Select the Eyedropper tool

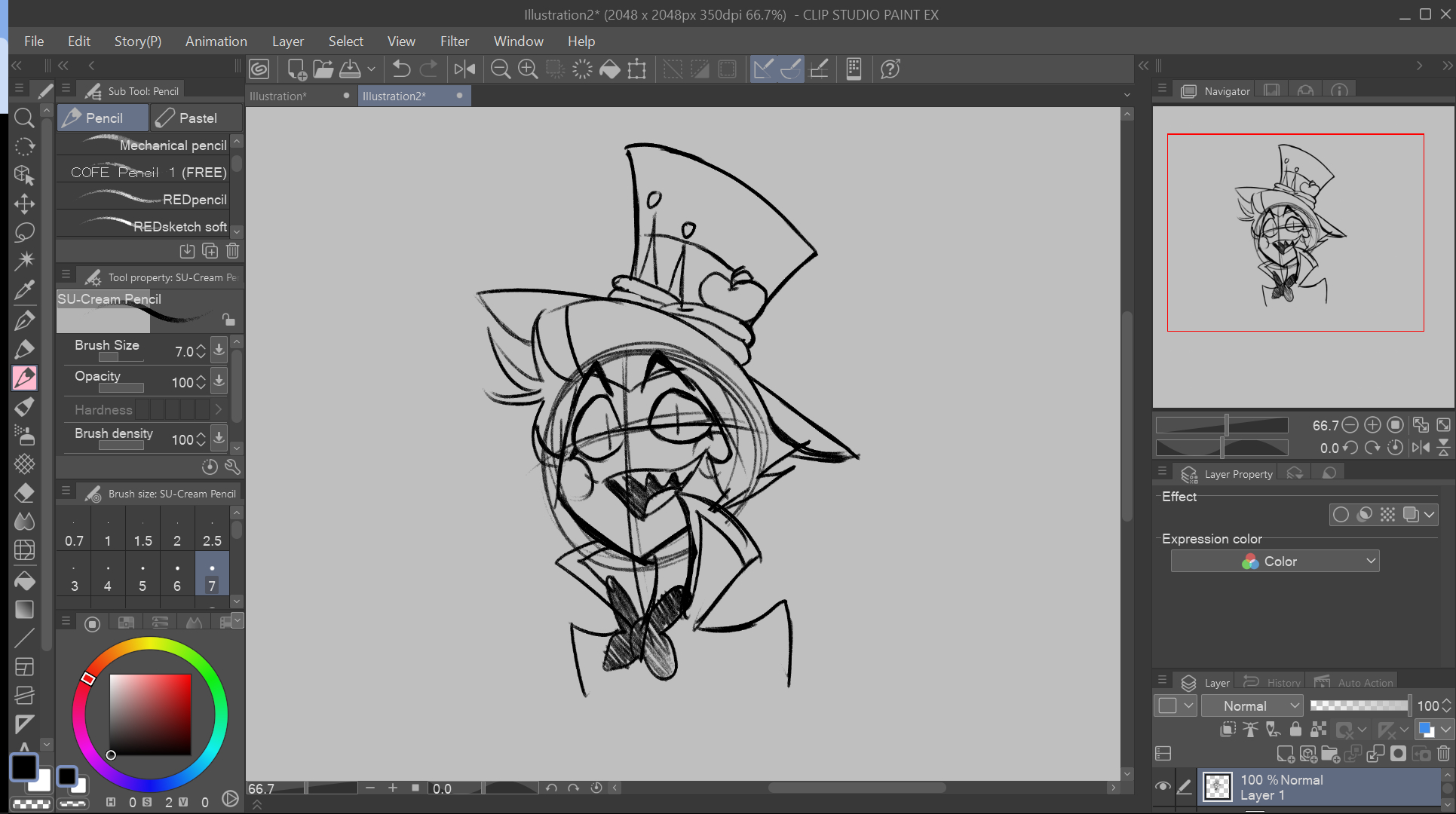[24, 289]
